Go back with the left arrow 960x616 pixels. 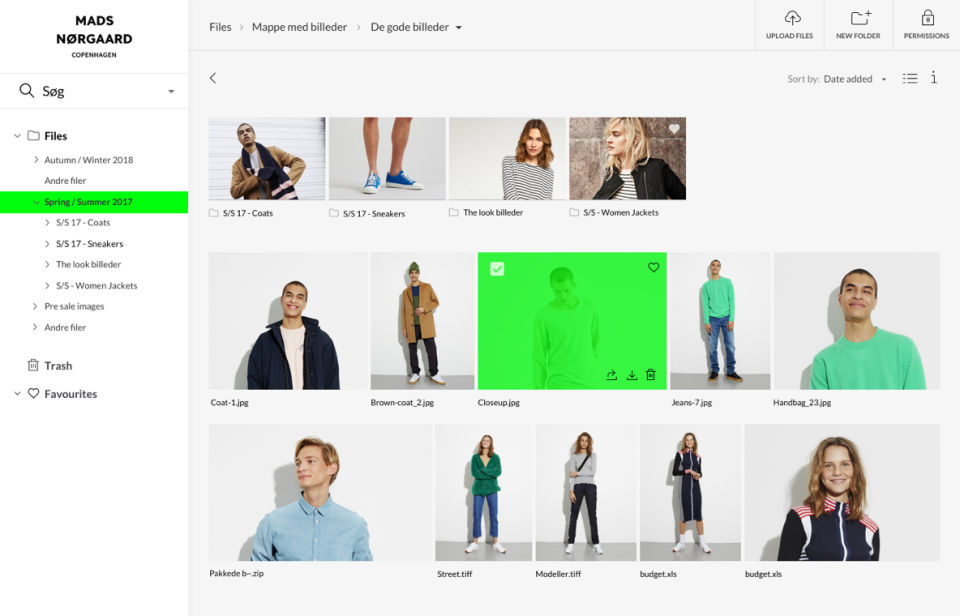click(212, 78)
